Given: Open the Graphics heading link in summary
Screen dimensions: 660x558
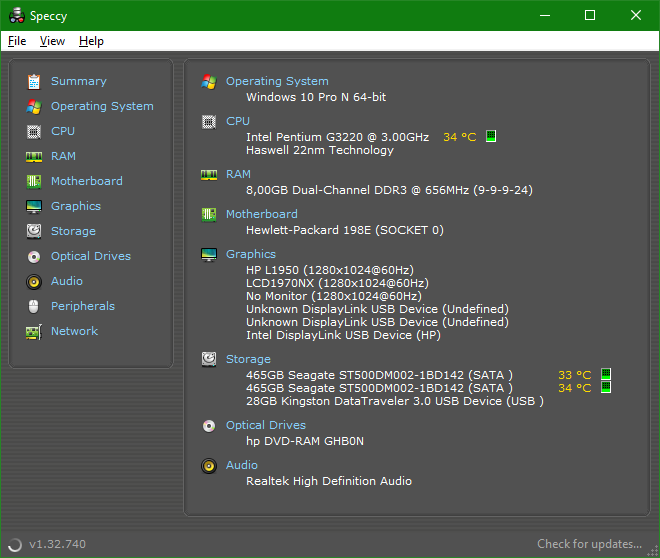Looking at the screenshot, I should click(x=251, y=254).
